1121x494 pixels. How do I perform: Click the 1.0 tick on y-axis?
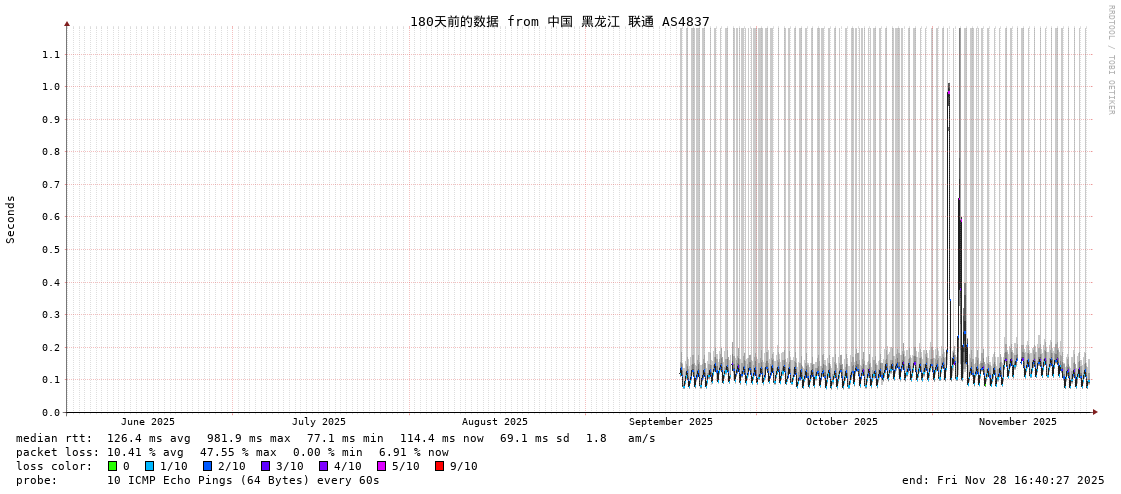[x=50, y=87]
